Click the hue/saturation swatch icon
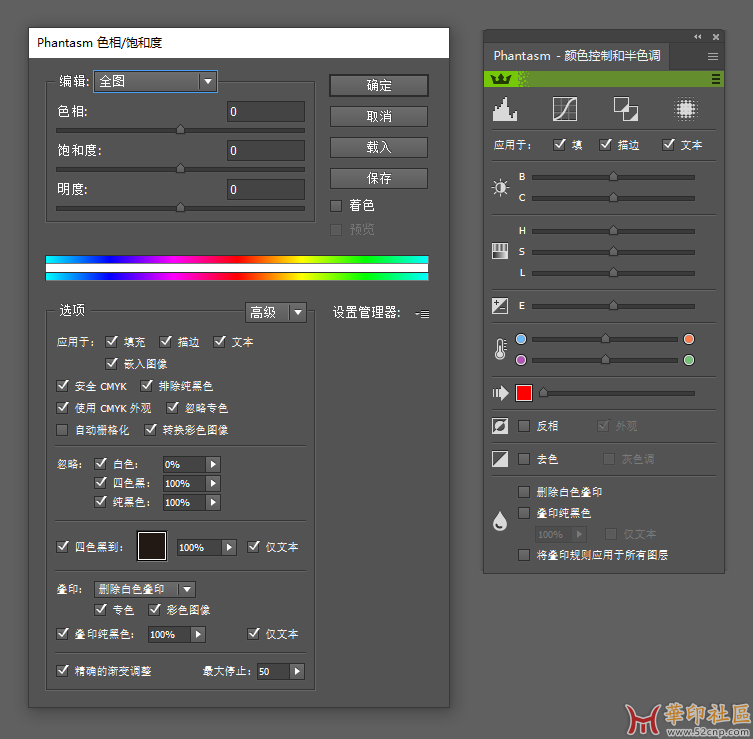The width and height of the screenshot is (753, 739). click(500, 251)
